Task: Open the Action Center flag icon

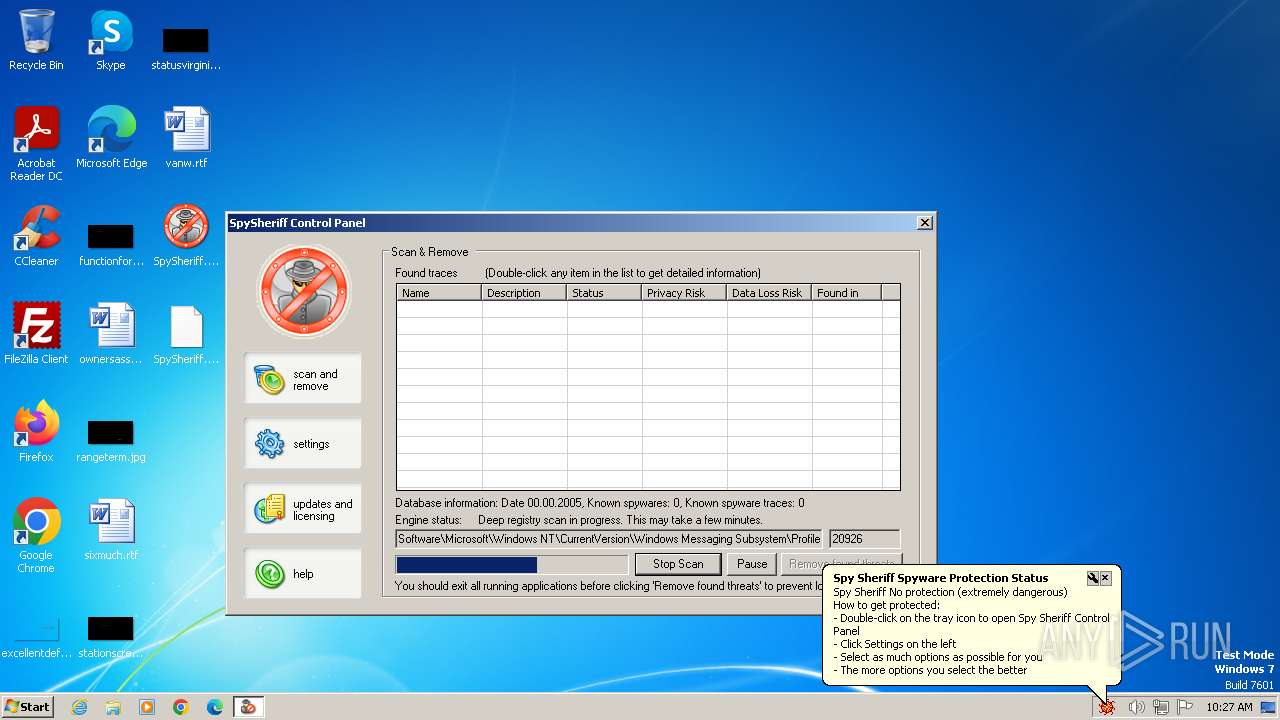Action: coord(1185,707)
